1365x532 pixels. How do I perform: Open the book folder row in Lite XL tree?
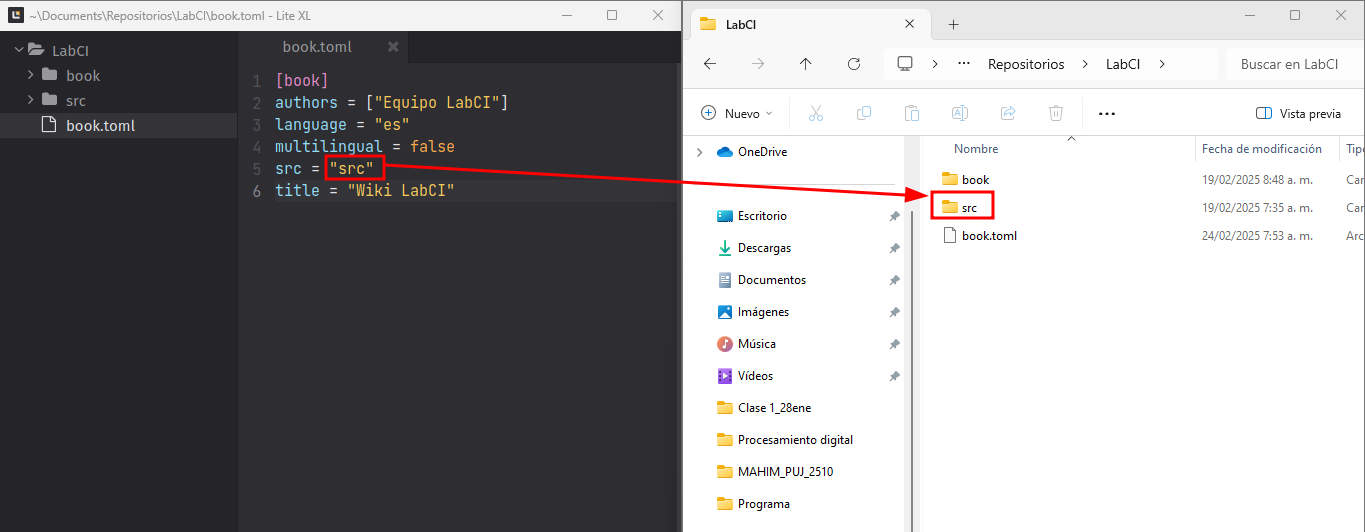click(118, 75)
